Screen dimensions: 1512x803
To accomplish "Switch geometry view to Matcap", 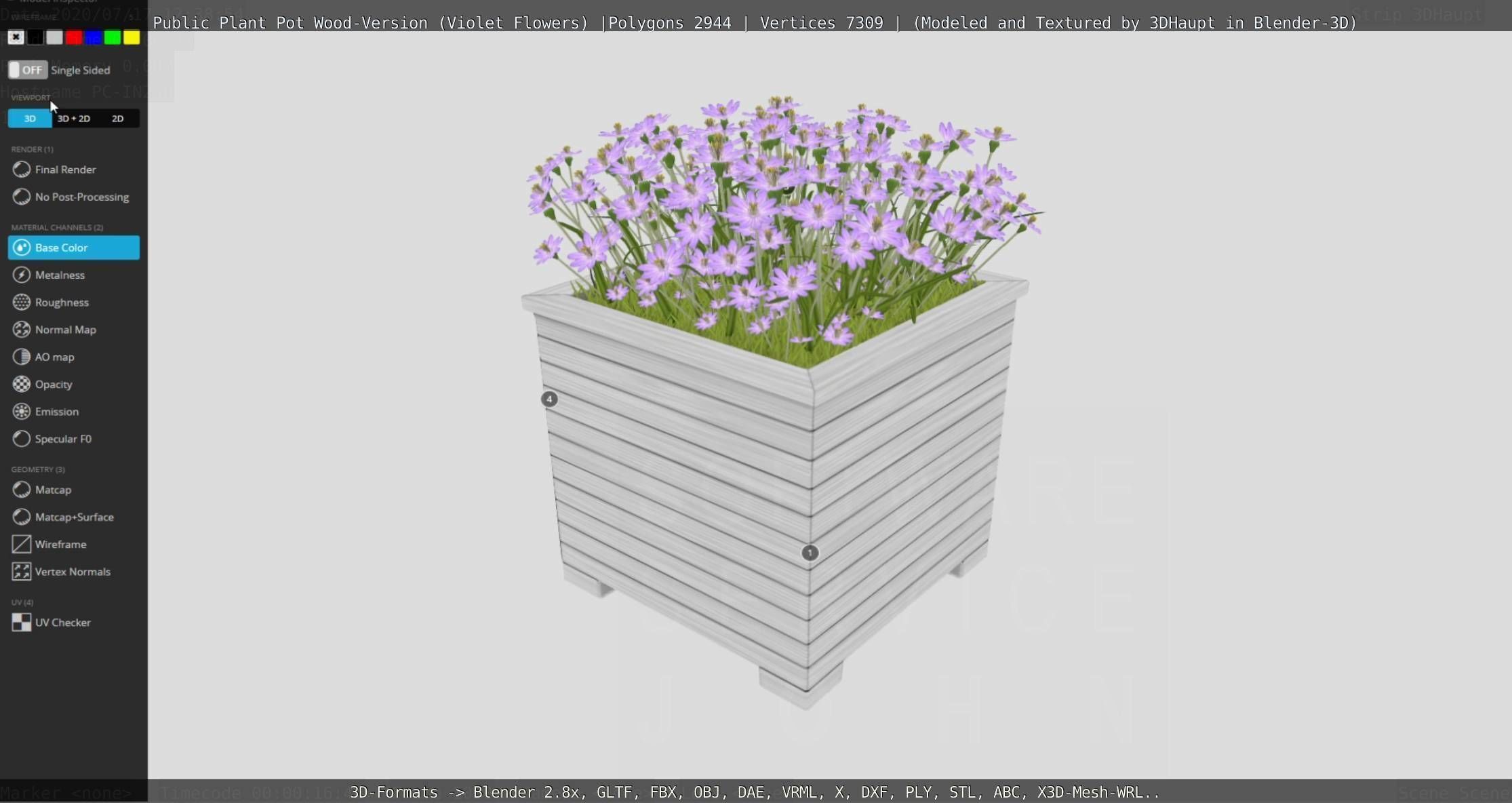I will click(73, 490).
